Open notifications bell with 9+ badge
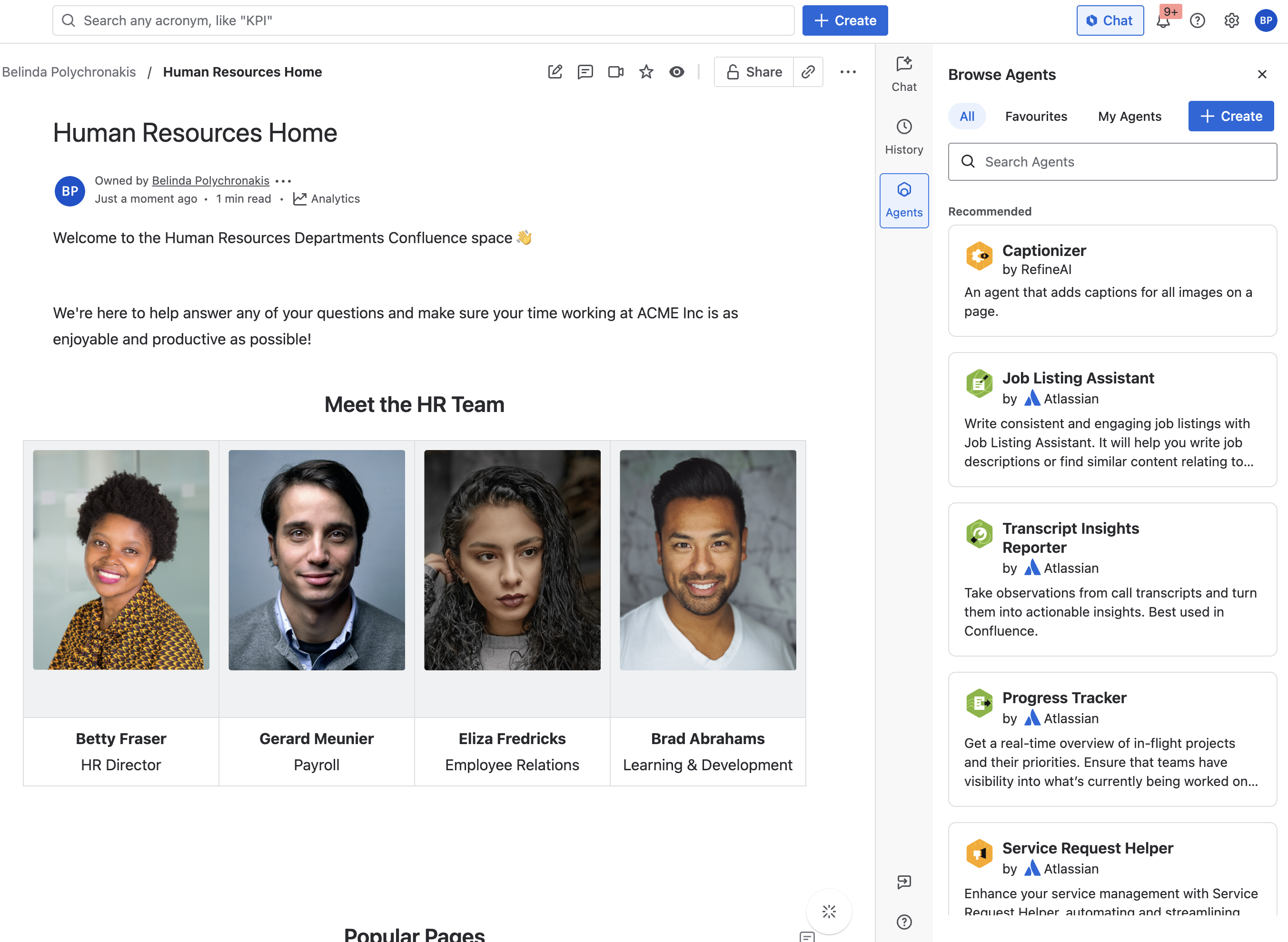Image resolution: width=1288 pixels, height=942 pixels. [1163, 21]
